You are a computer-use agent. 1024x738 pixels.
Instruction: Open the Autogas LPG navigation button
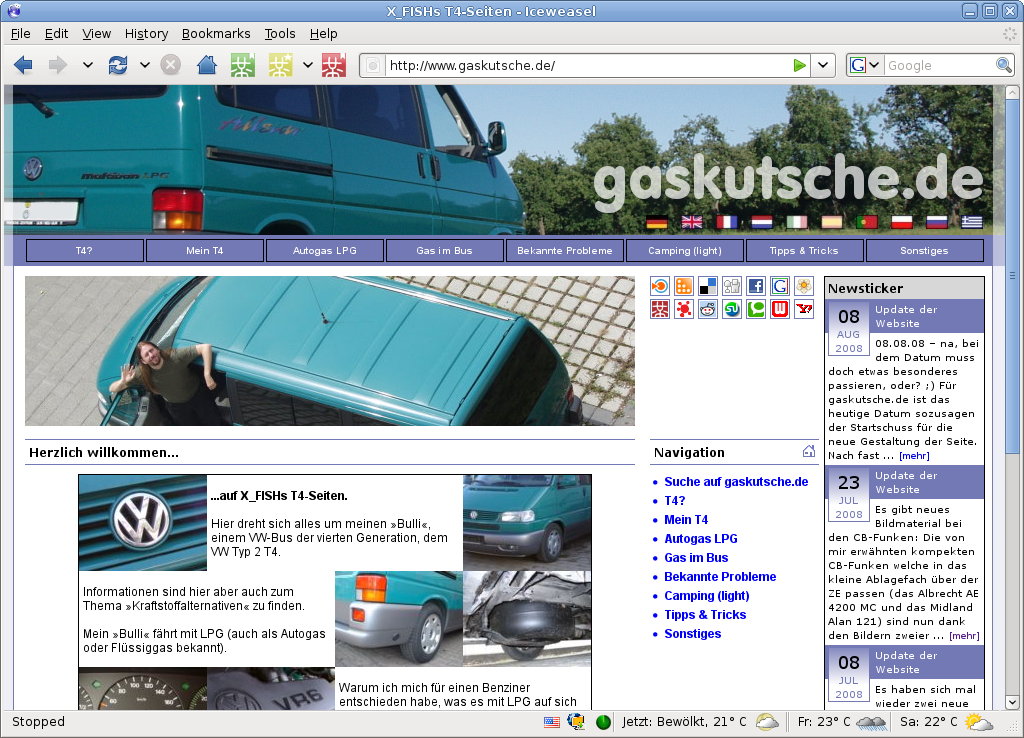(x=325, y=250)
